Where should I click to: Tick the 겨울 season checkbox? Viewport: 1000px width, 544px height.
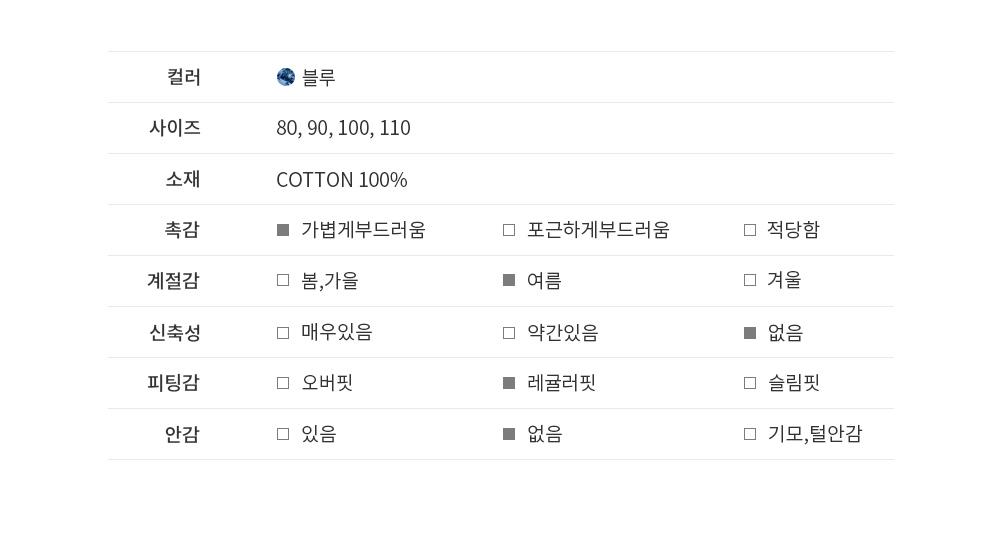tap(750, 281)
